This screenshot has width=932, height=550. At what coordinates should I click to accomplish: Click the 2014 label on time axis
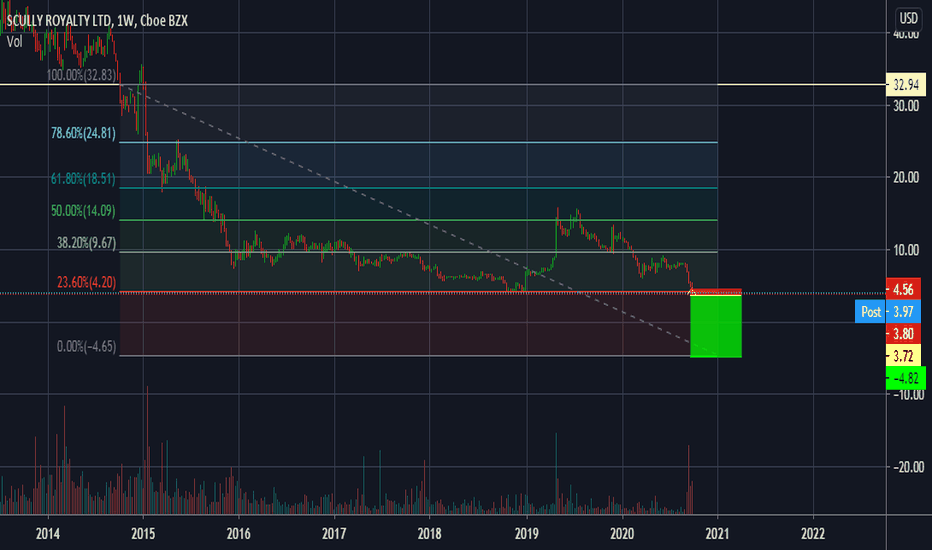click(48, 533)
